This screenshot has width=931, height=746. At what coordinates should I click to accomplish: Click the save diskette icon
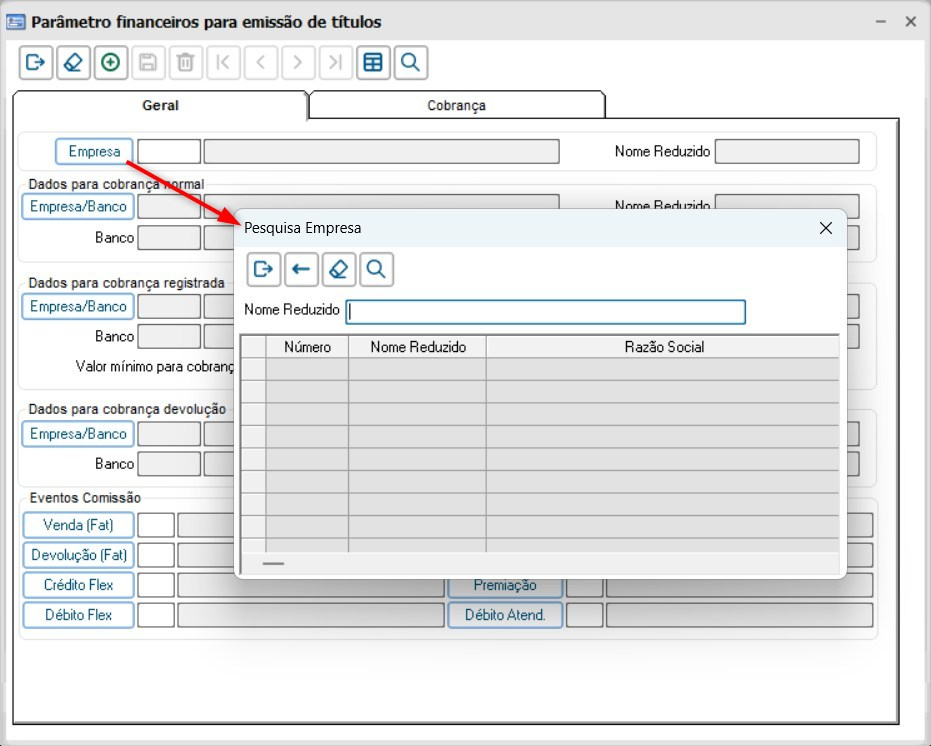tap(148, 62)
